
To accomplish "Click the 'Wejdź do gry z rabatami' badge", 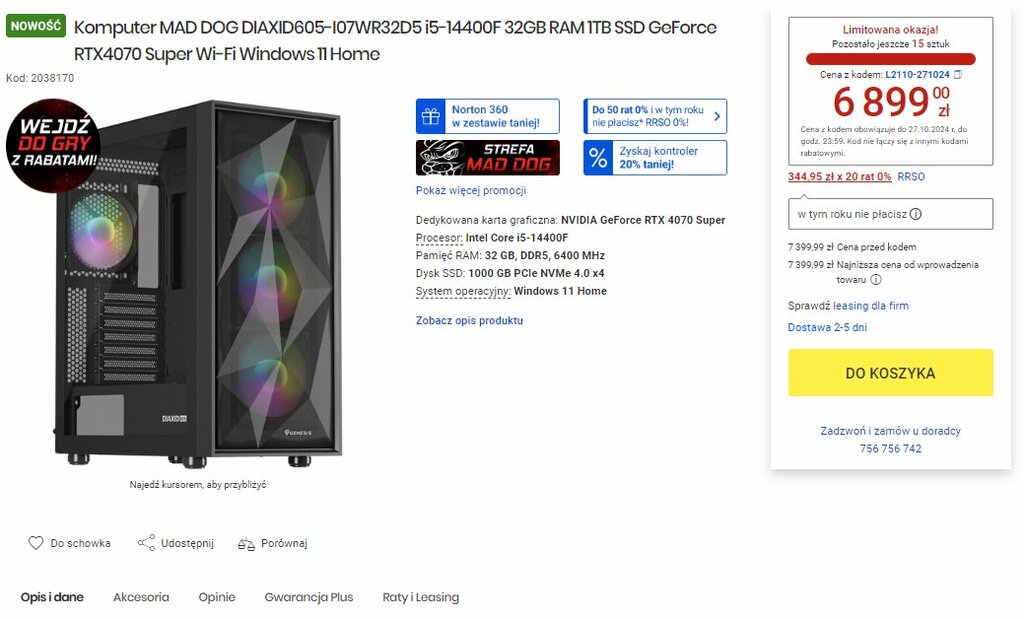I will pos(53,146).
